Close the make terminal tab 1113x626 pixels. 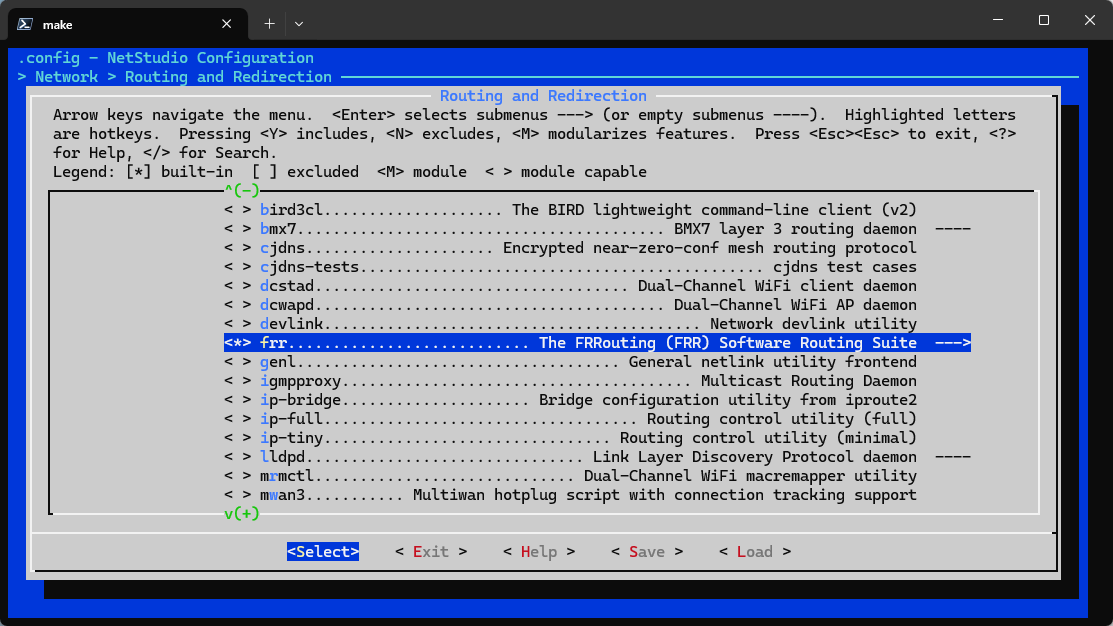(229, 22)
